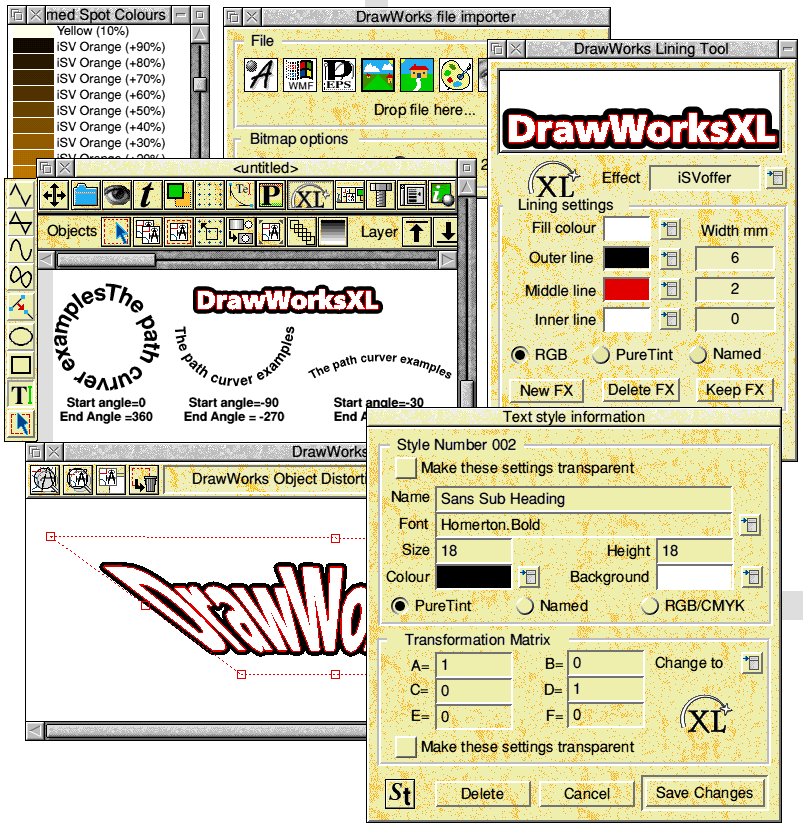Viewport: 803px width, 828px height.
Task: Select the TI text tool in left toolbox
Action: pos(21,394)
